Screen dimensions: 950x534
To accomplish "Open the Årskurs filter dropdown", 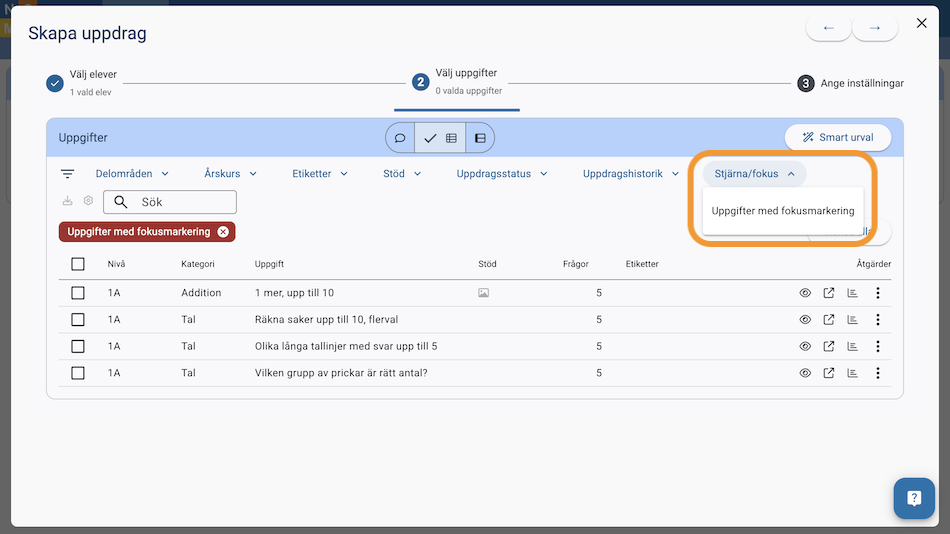I will coord(230,174).
